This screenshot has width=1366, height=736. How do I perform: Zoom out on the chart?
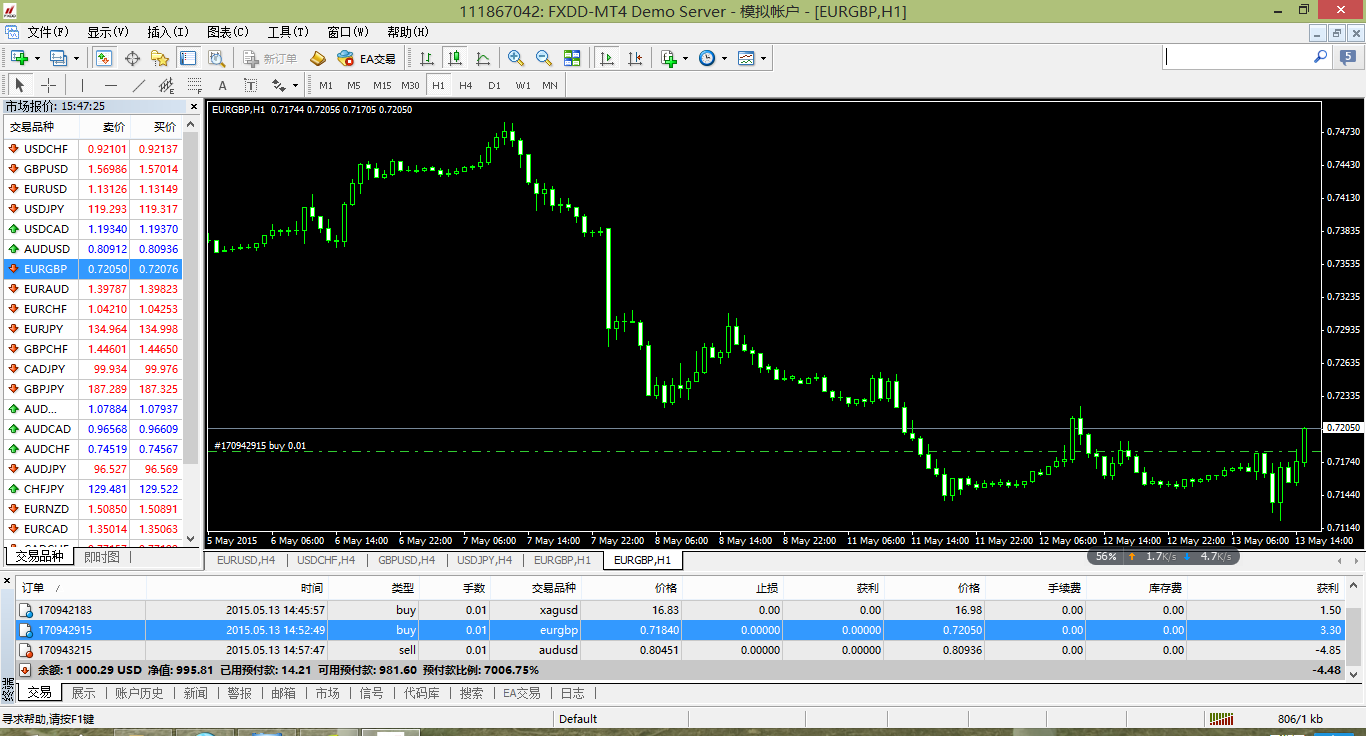pos(544,58)
